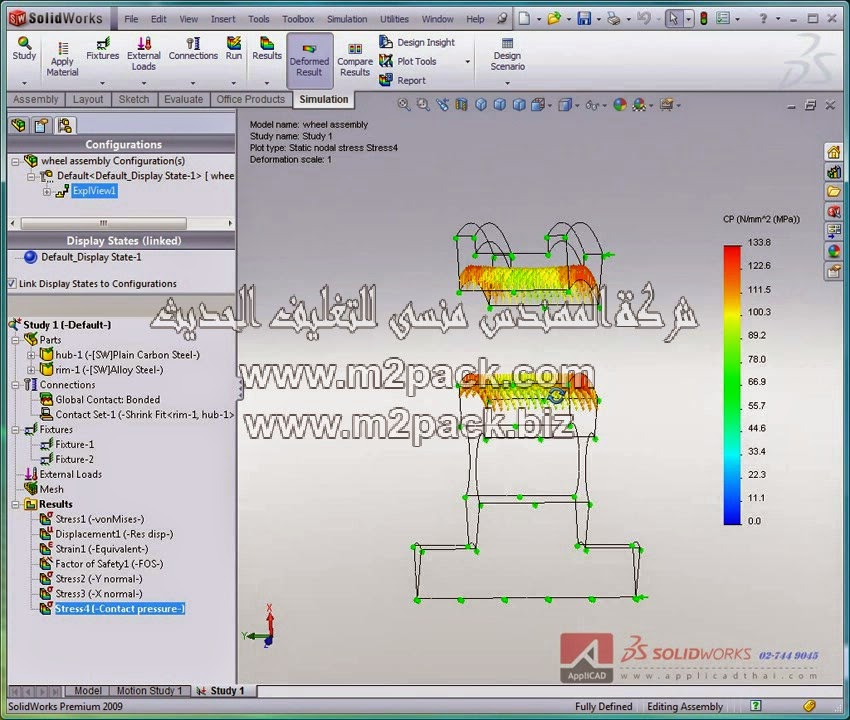Select the Default_Display State-1 entry
The image size is (850, 720).
91,257
